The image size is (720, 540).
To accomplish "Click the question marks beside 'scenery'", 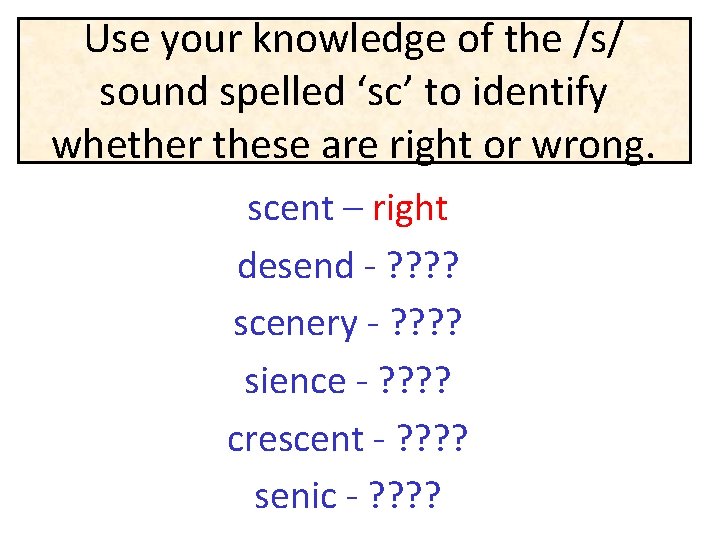I will tap(426, 322).
